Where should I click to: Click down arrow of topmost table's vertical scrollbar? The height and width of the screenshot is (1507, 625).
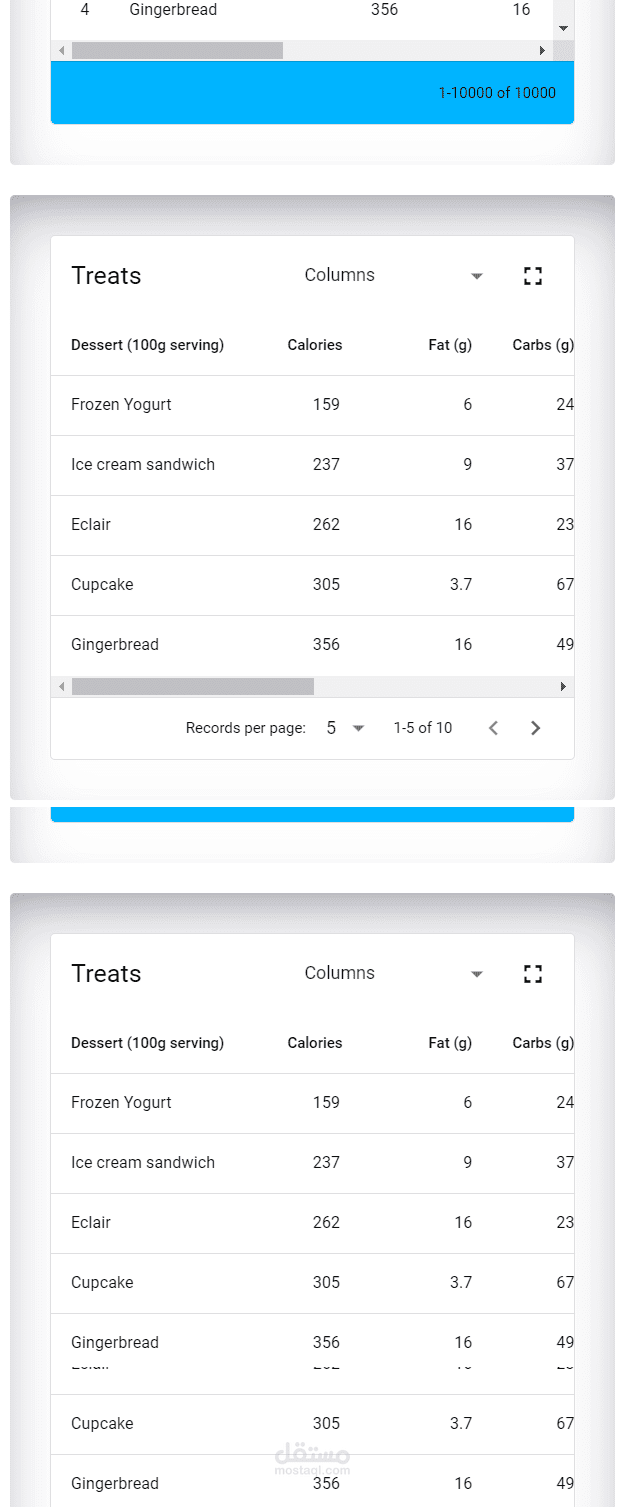563,29
